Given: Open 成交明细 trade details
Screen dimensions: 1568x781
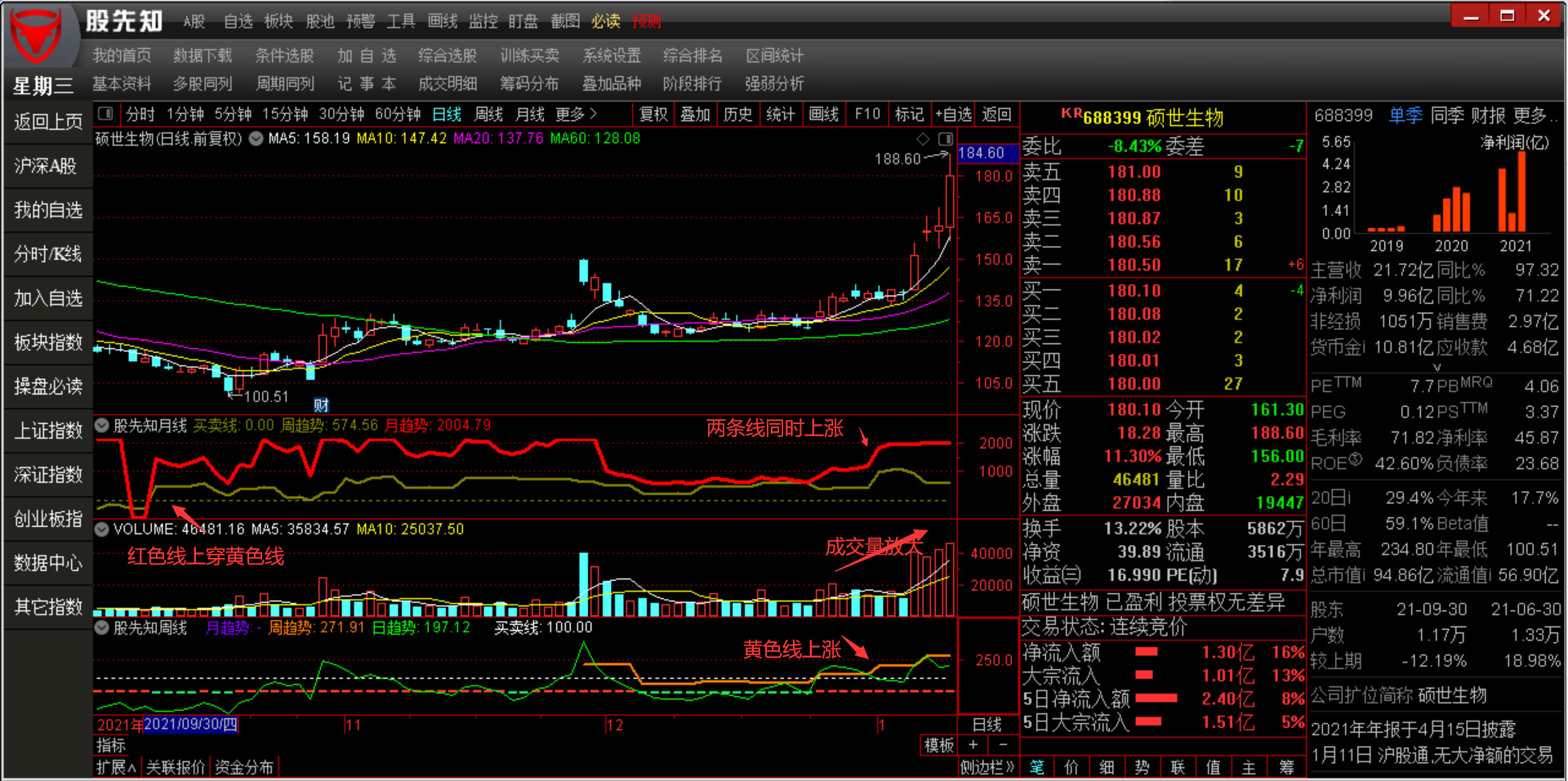Looking at the screenshot, I should 448,83.
